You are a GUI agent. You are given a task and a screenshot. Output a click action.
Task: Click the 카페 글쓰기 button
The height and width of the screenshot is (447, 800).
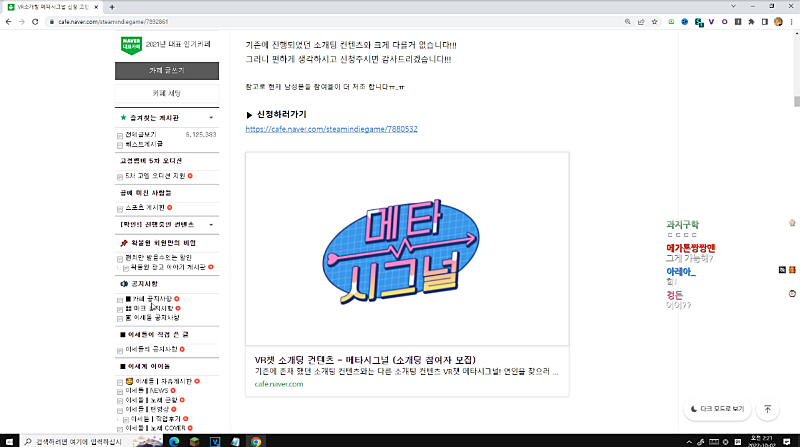(167, 71)
